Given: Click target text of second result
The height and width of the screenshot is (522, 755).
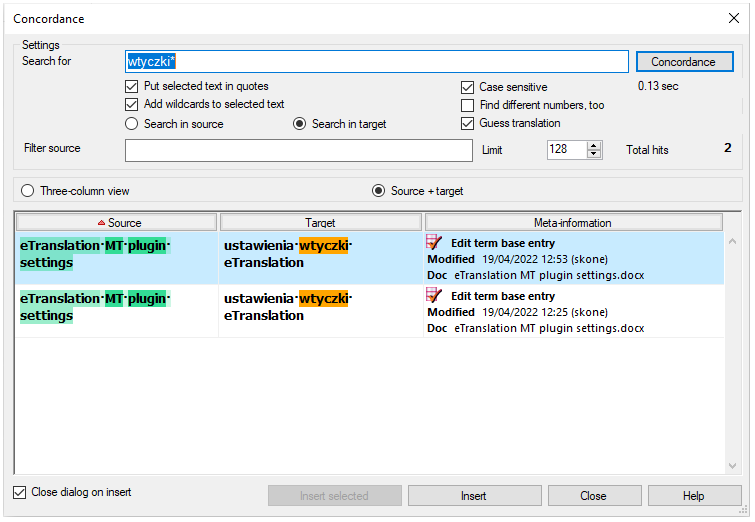Looking at the screenshot, I should point(288,307).
